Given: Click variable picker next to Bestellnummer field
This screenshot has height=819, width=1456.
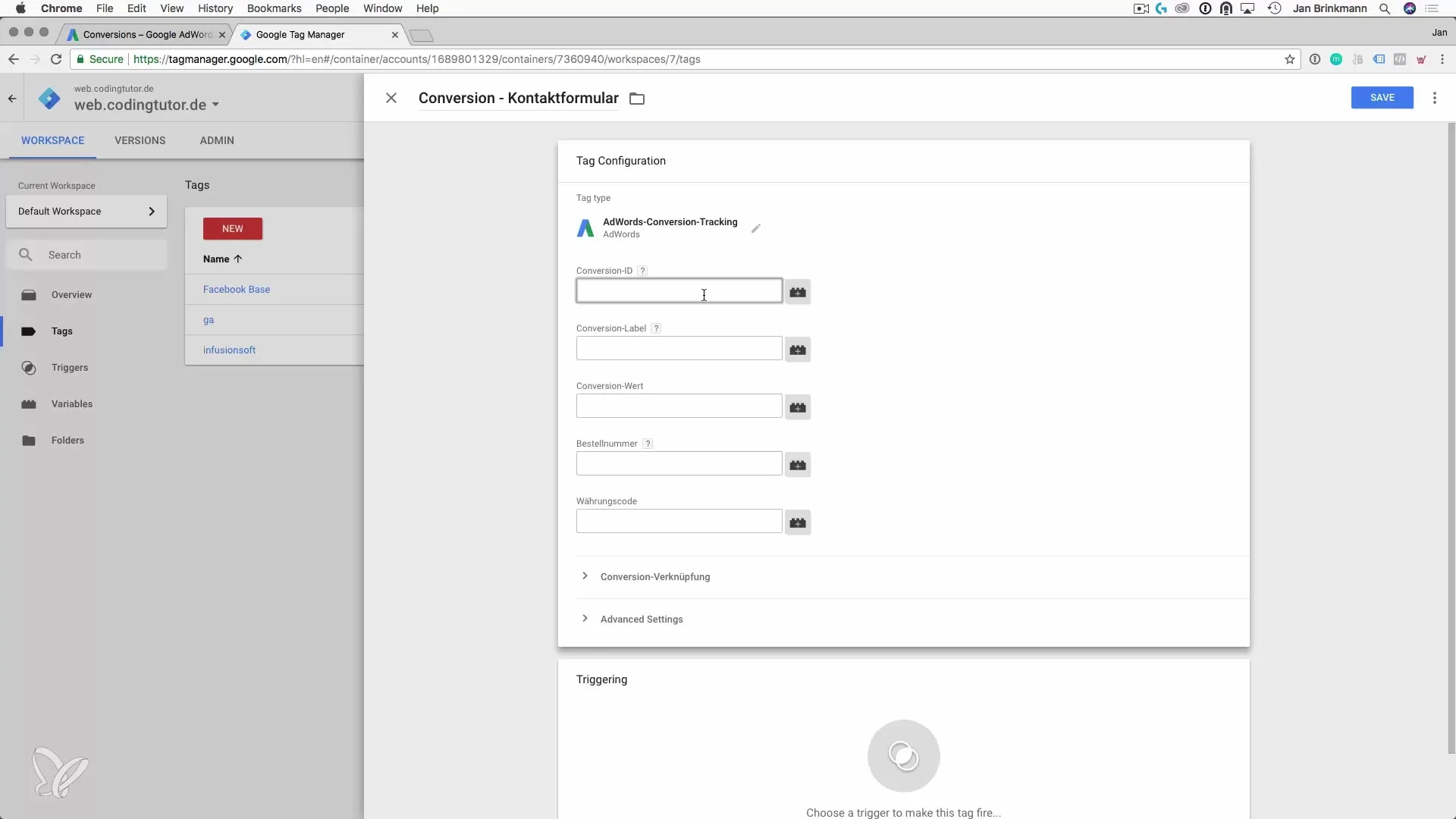Looking at the screenshot, I should [798, 465].
